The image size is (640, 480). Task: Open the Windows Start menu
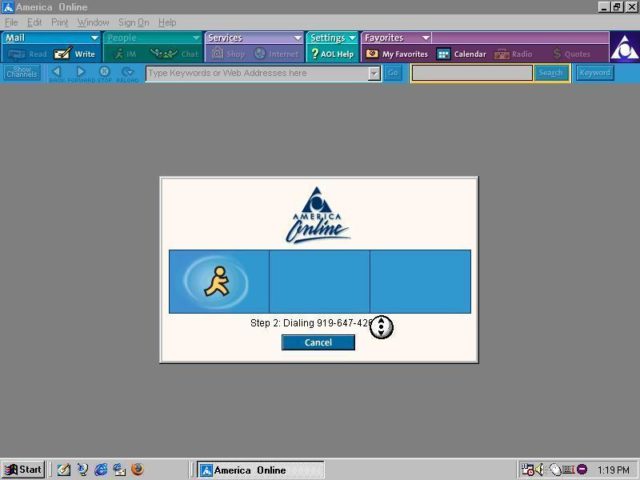24,469
